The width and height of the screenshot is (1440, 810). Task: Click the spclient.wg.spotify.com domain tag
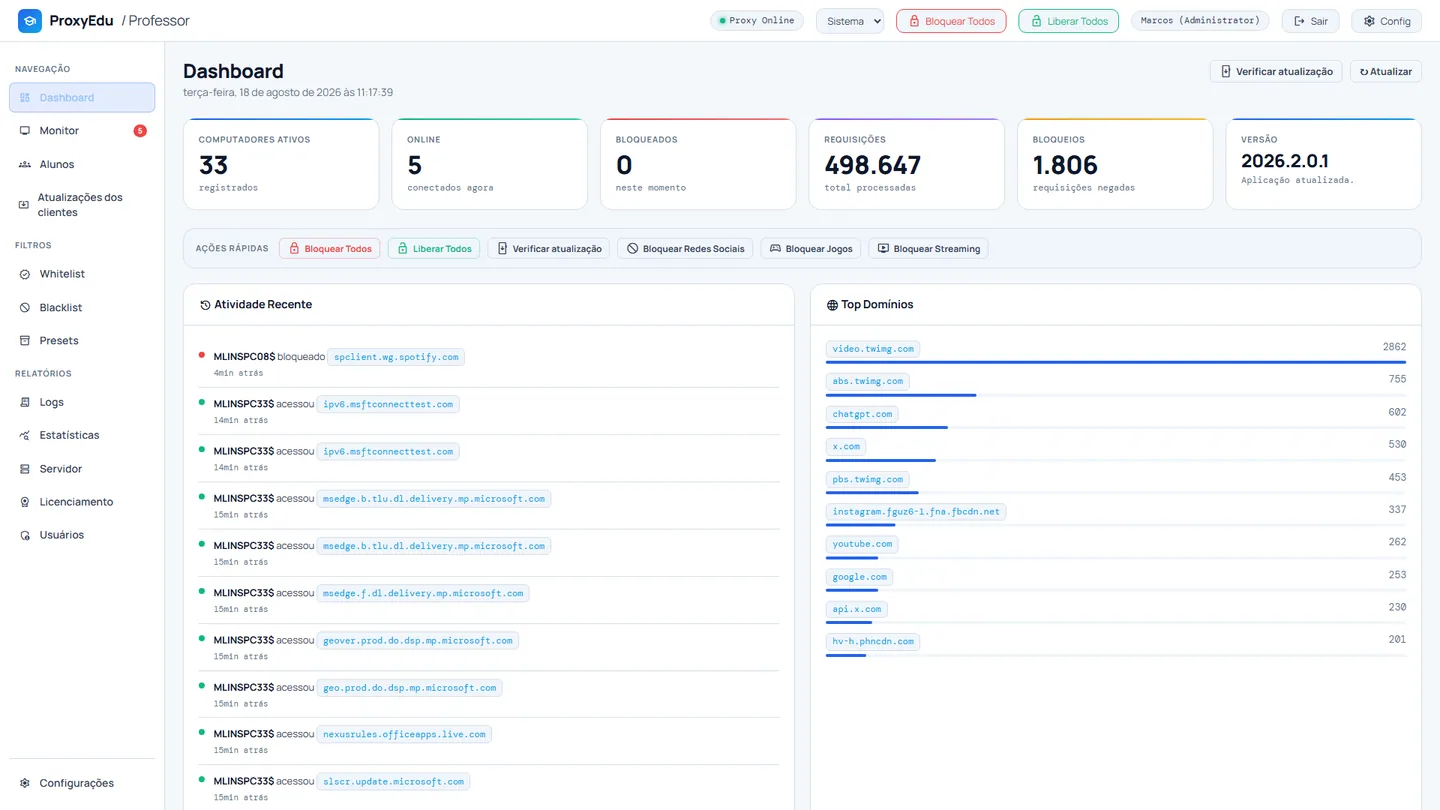pyautogui.click(x=396, y=357)
